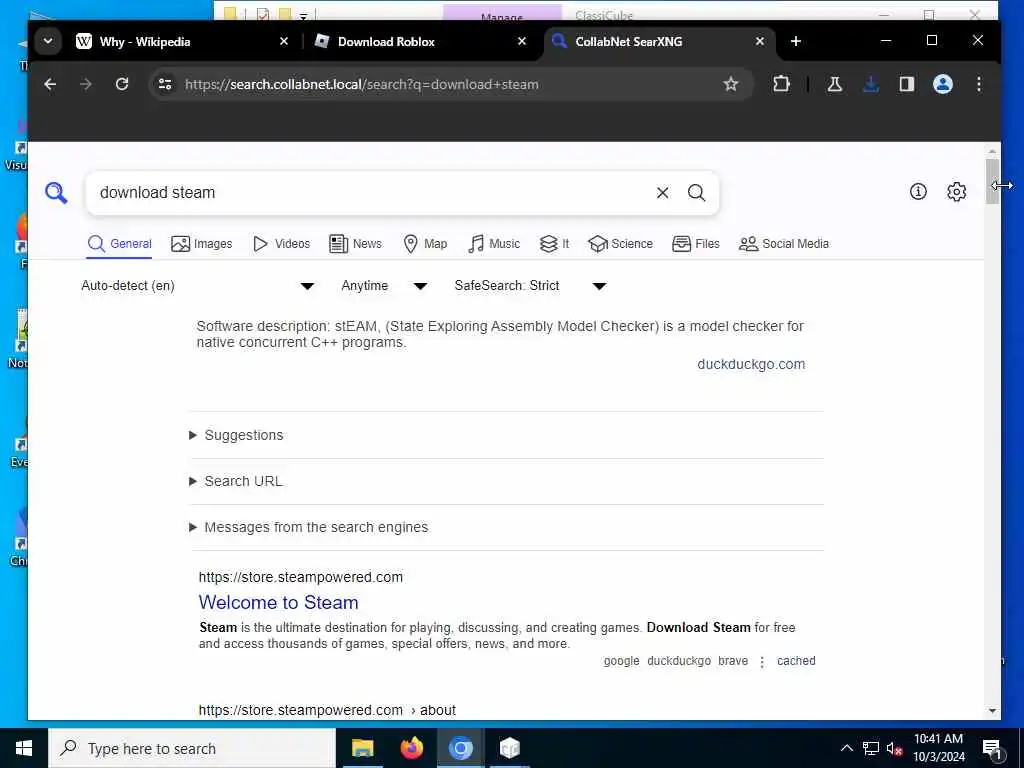This screenshot has width=1024, height=768.
Task: Bookmark this page with the star
Action: point(731,84)
